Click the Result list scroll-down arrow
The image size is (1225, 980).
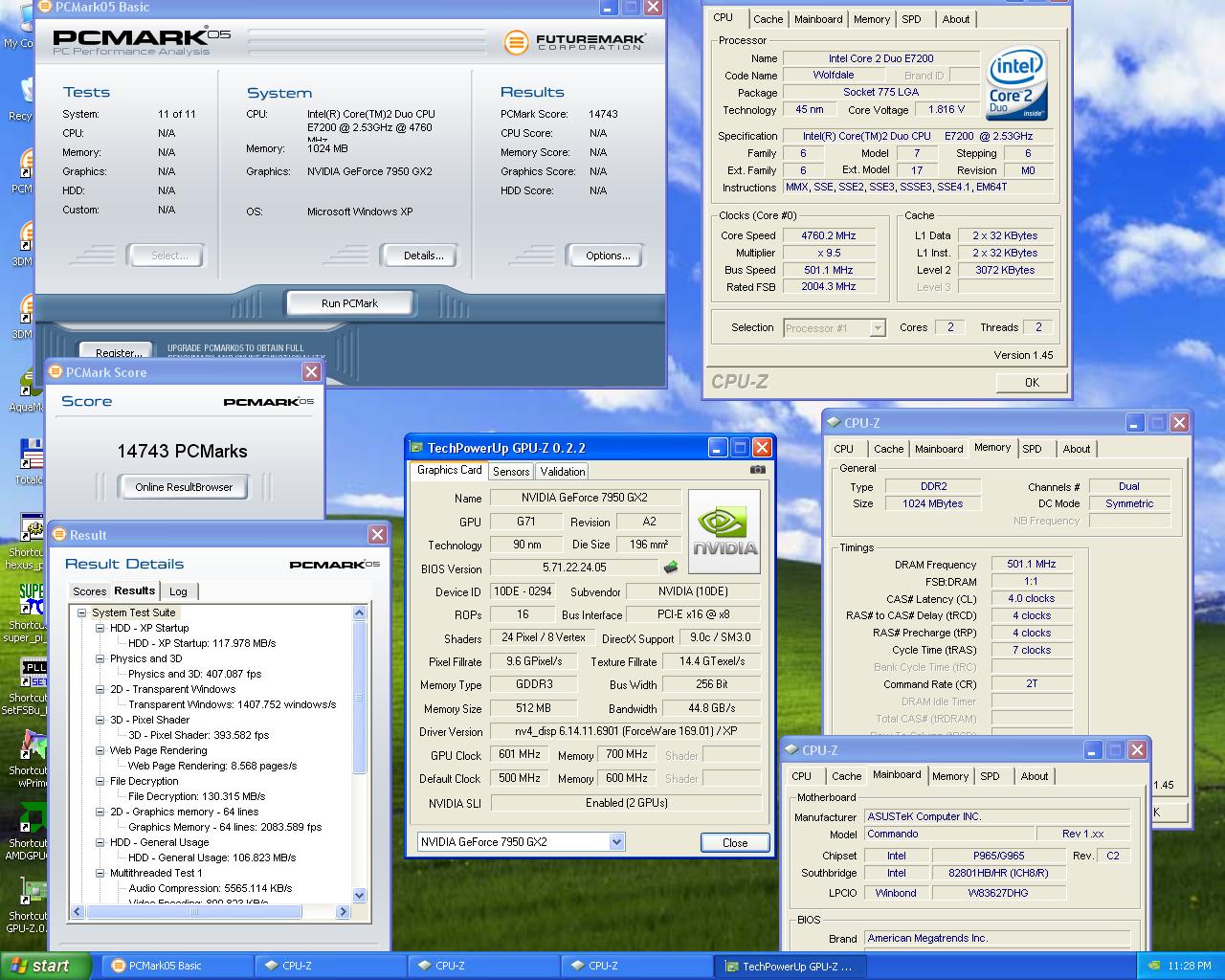[x=360, y=896]
